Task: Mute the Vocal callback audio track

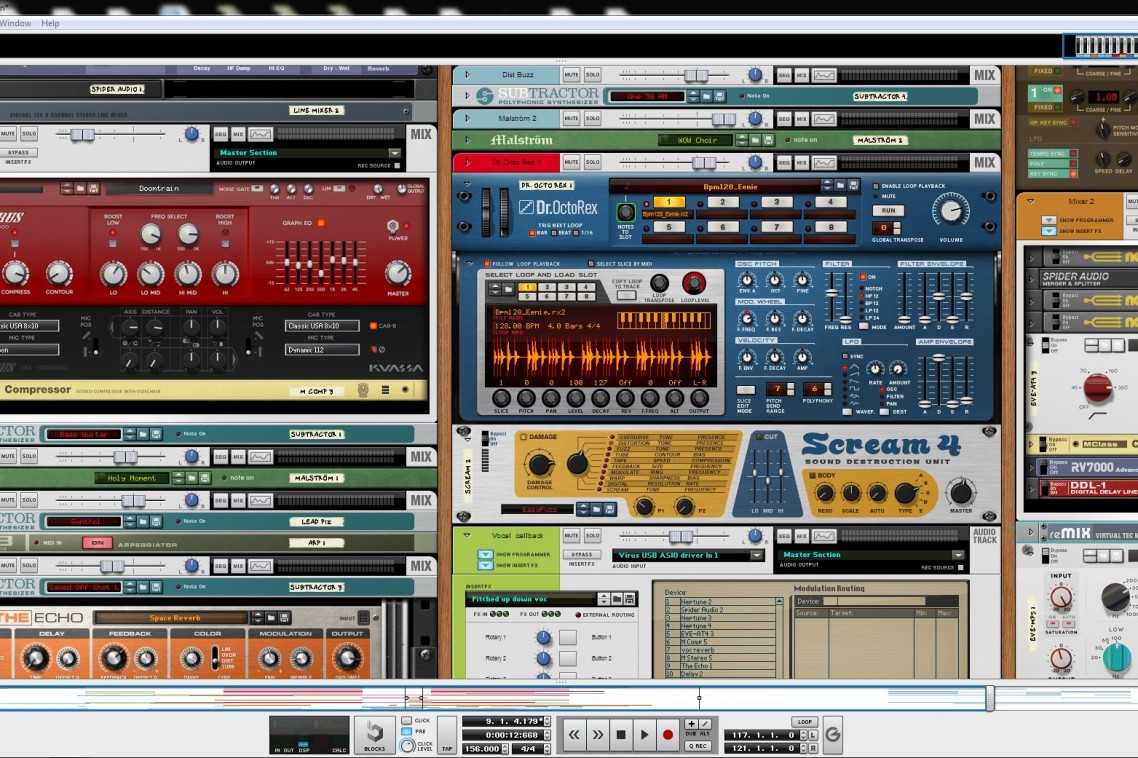Action: click(x=571, y=536)
